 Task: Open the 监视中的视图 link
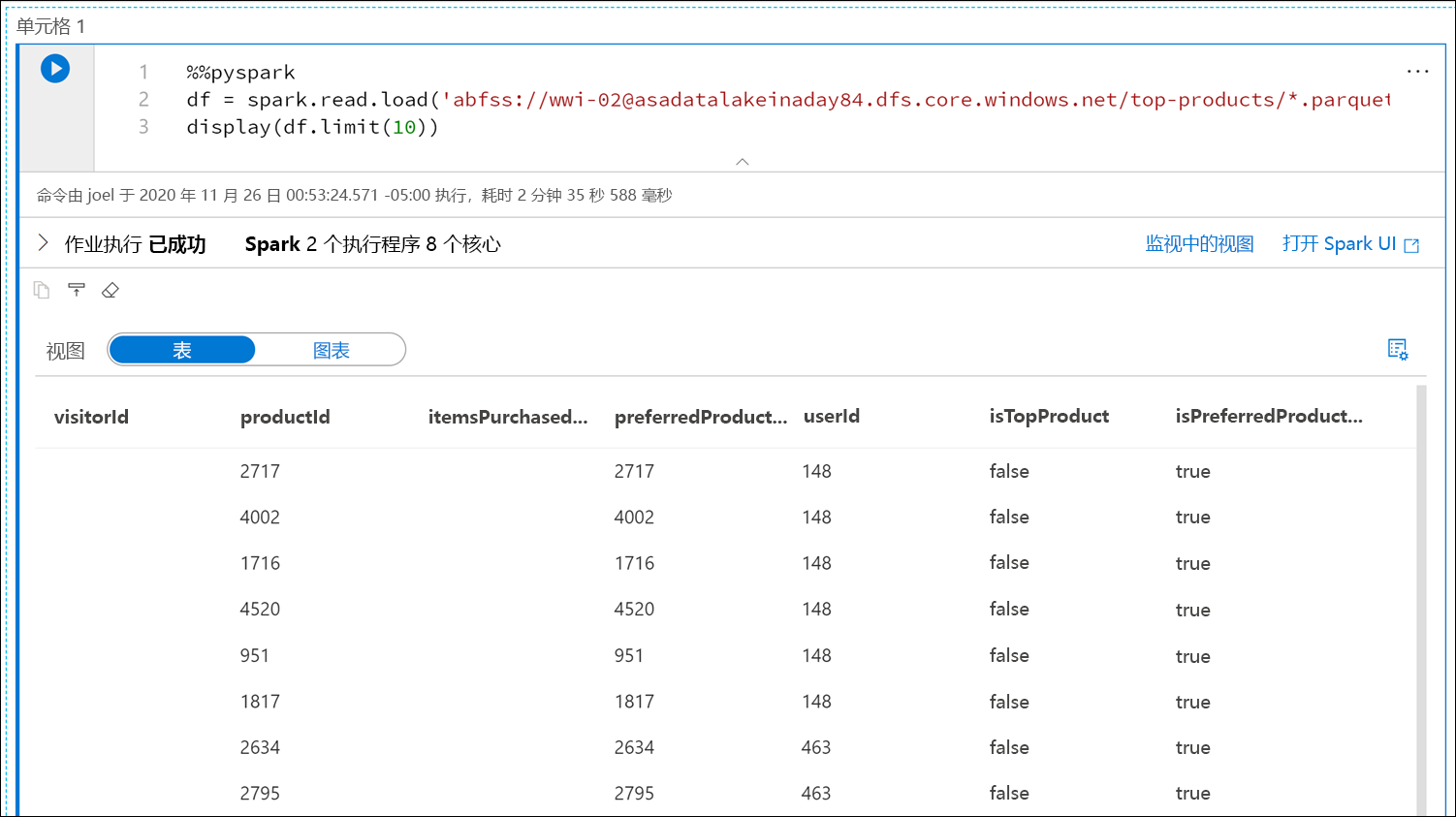pyautogui.click(x=1199, y=244)
